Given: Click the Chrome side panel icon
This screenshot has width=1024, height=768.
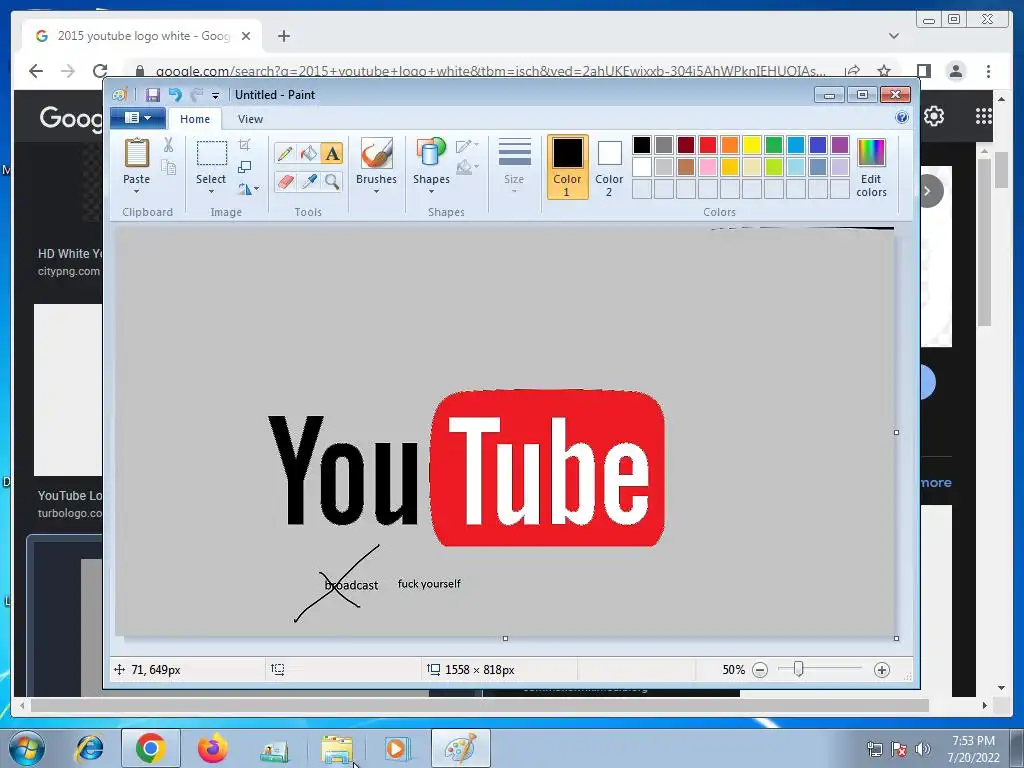Looking at the screenshot, I should click(923, 71).
